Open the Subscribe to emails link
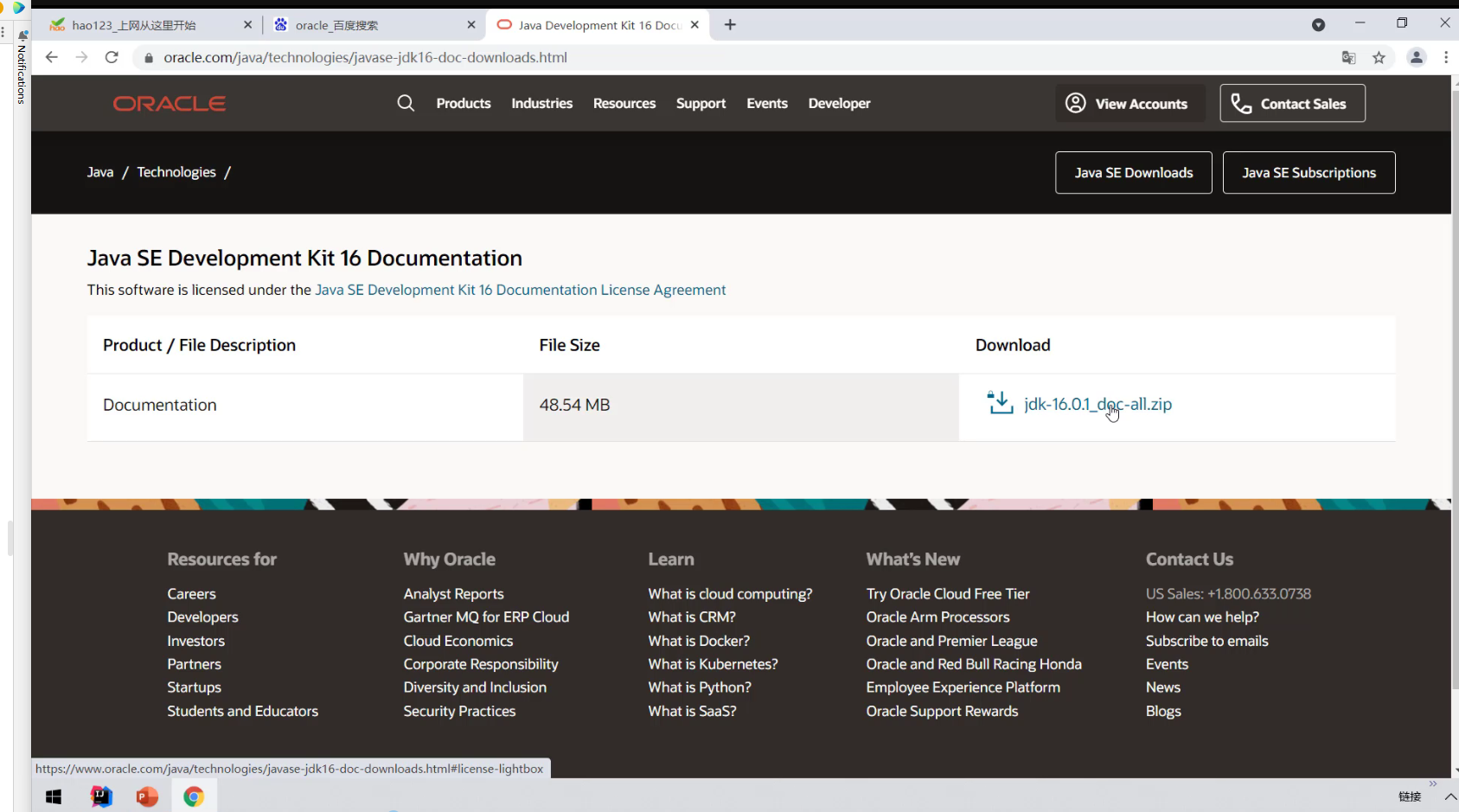The image size is (1459, 812). tap(1207, 641)
